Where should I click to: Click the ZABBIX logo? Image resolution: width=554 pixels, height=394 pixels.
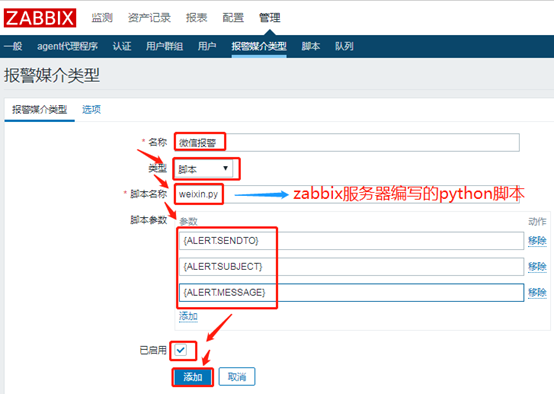pyautogui.click(x=40, y=18)
